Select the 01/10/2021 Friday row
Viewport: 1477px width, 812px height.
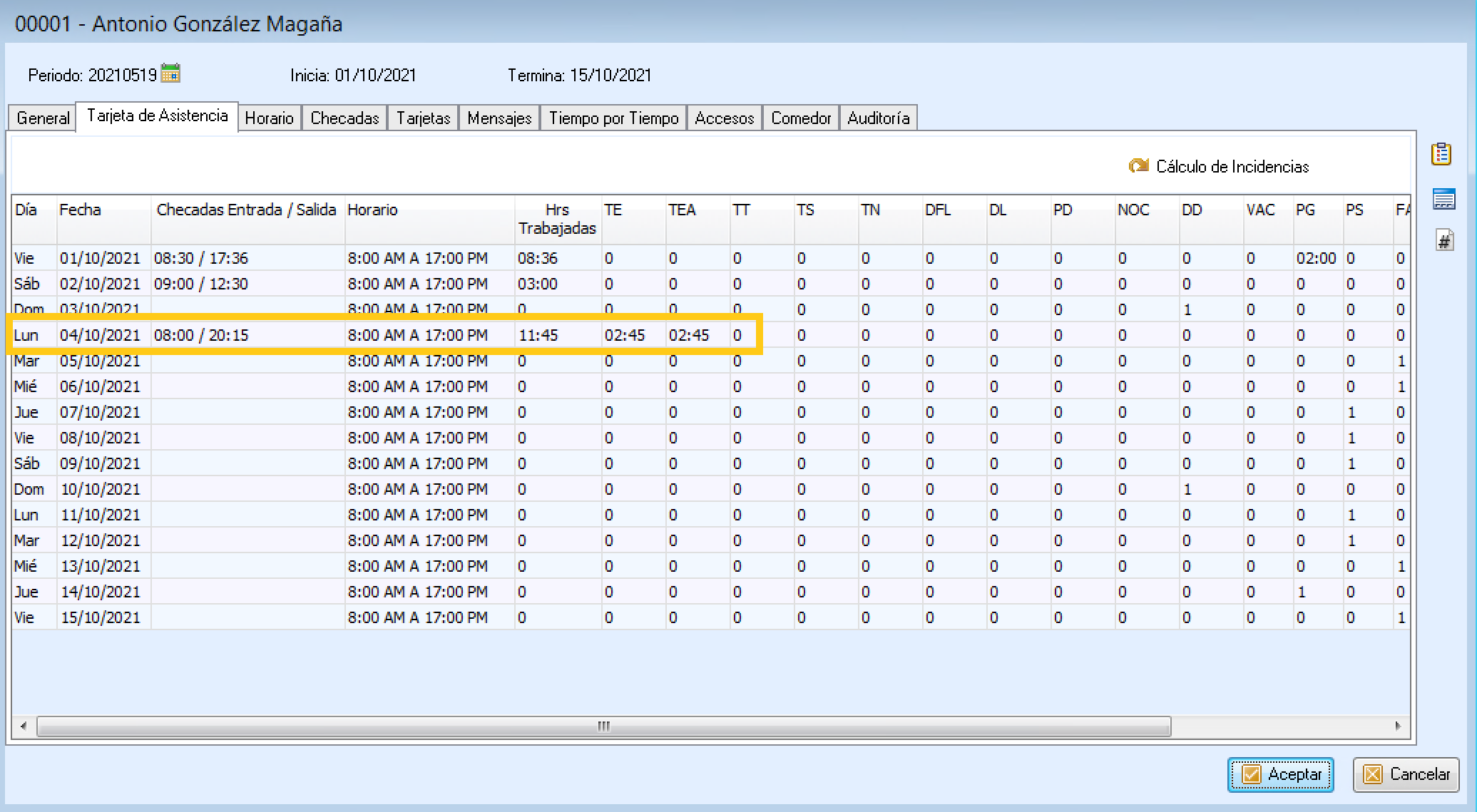pyautogui.click(x=100, y=258)
